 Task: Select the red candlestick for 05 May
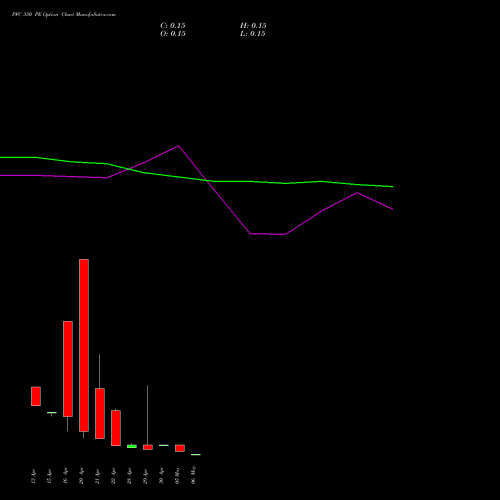[180, 448]
